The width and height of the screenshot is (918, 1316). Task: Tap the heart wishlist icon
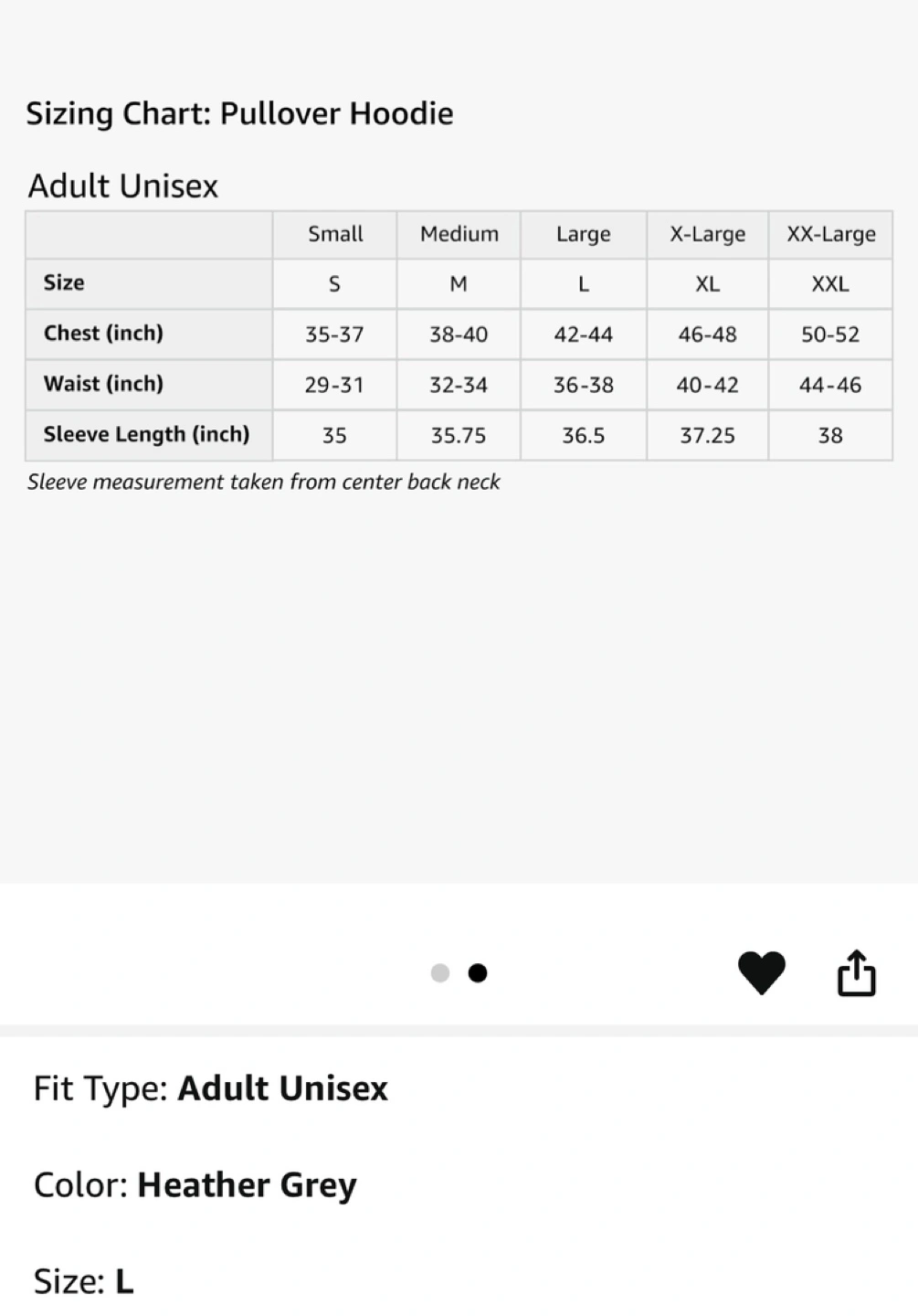click(761, 972)
